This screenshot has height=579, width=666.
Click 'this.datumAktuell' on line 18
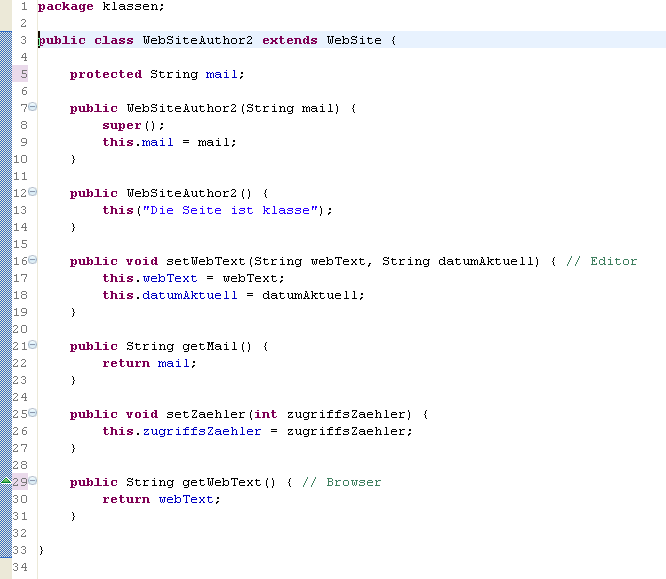point(169,295)
